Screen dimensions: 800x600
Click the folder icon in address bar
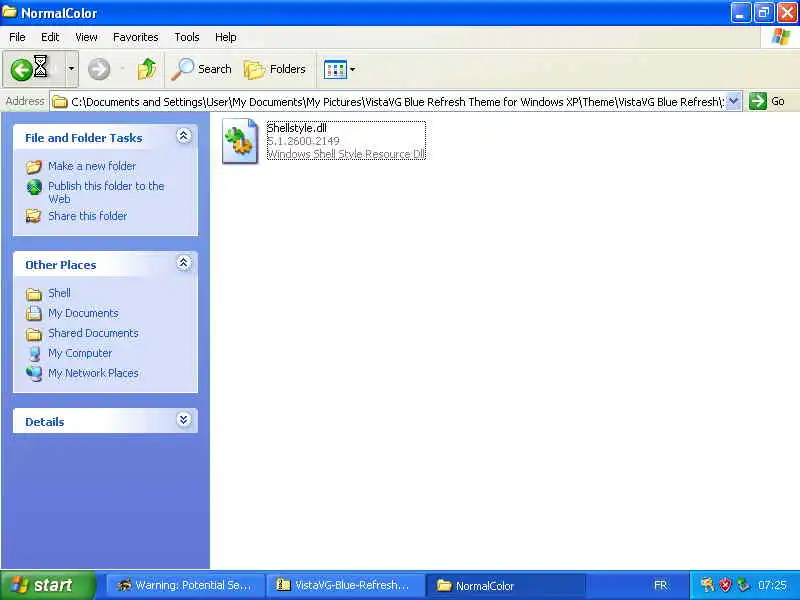click(x=60, y=102)
